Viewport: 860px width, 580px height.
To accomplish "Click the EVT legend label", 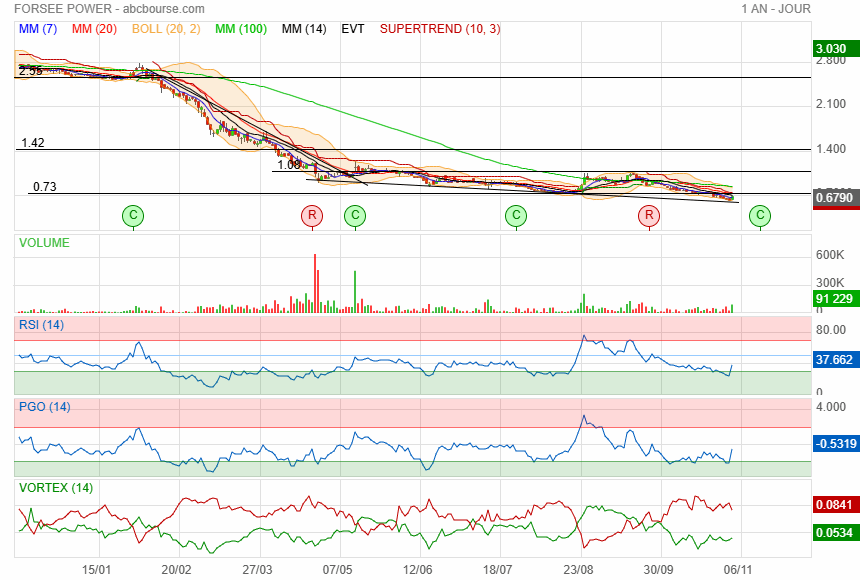I will (x=353, y=29).
